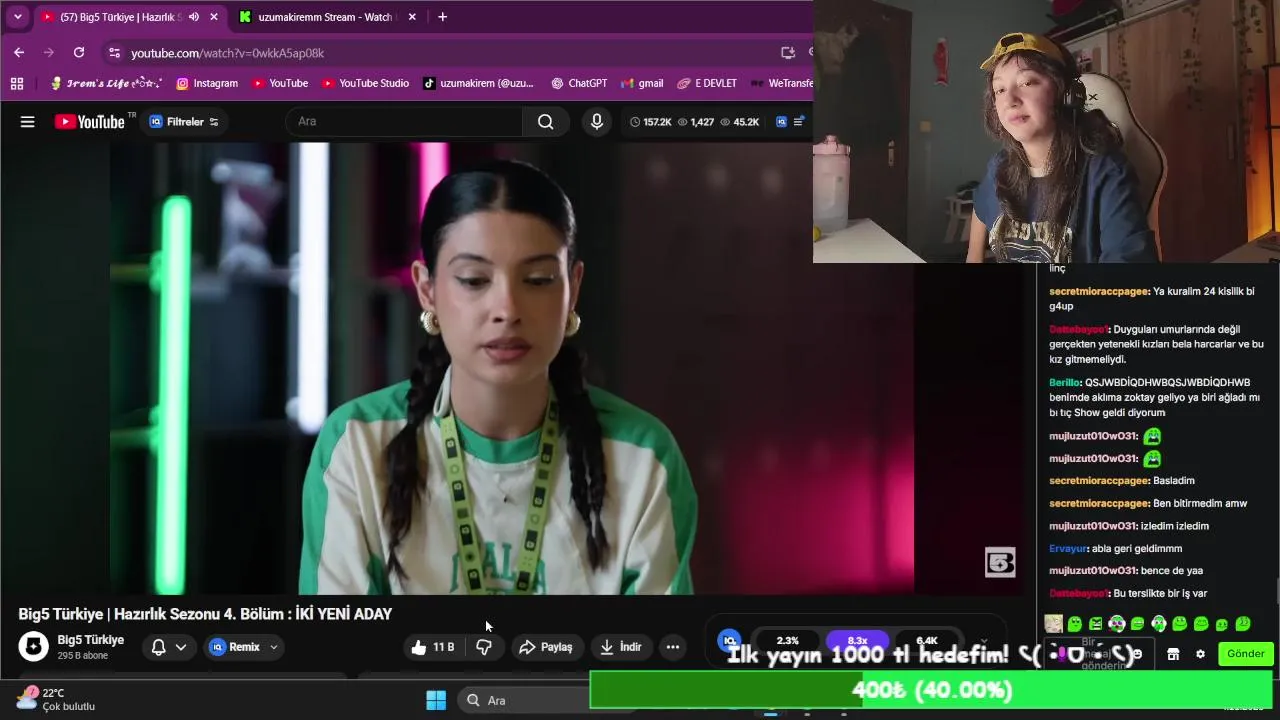The image size is (1280, 720).
Task: Go forward in browser history
Action: [x=49, y=52]
